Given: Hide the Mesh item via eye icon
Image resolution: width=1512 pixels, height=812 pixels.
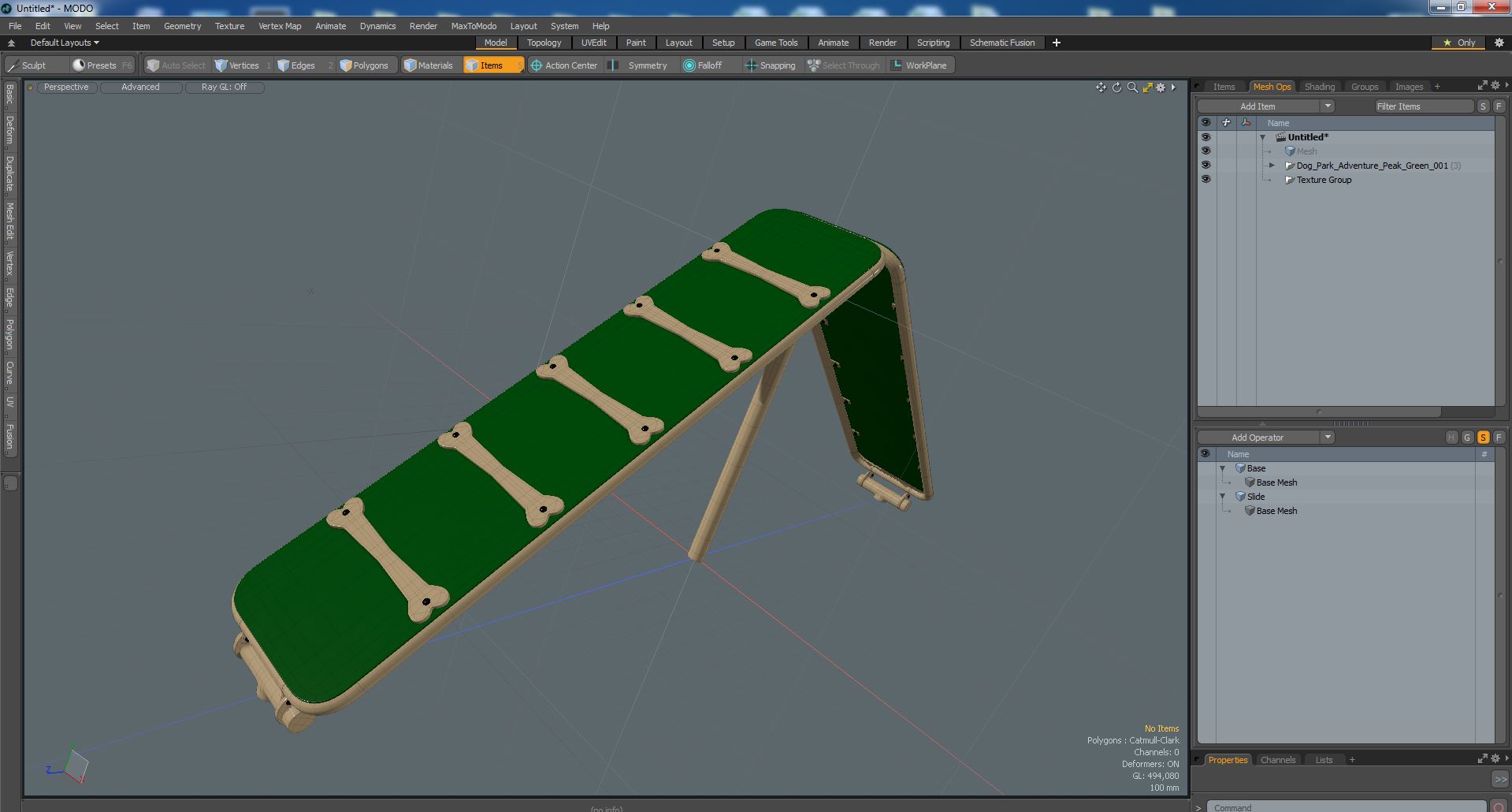Looking at the screenshot, I should [x=1206, y=151].
